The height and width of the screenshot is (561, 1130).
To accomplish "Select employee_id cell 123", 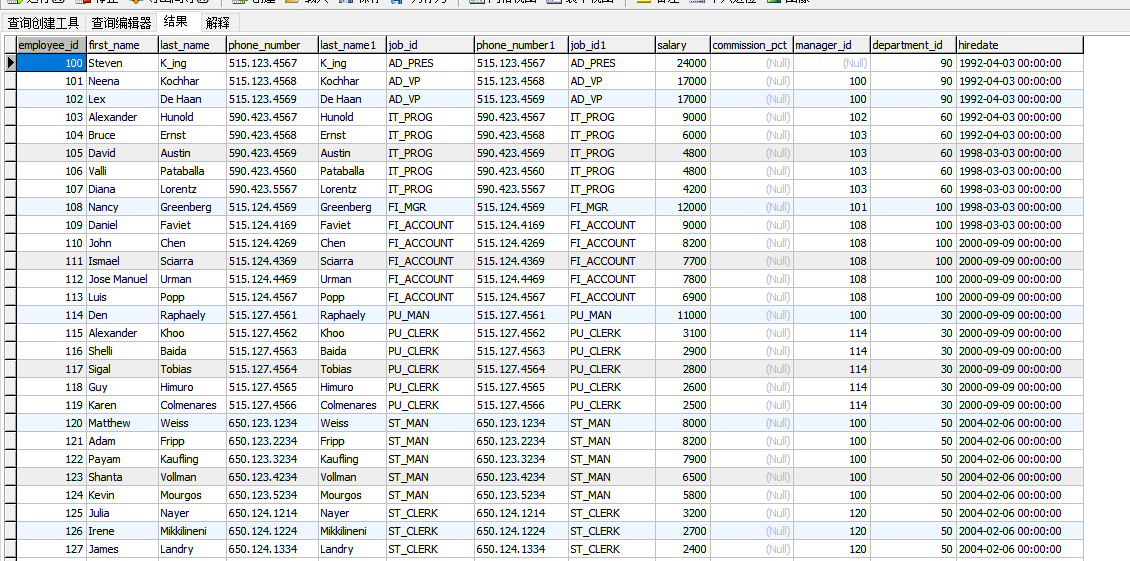I will click(x=51, y=477).
